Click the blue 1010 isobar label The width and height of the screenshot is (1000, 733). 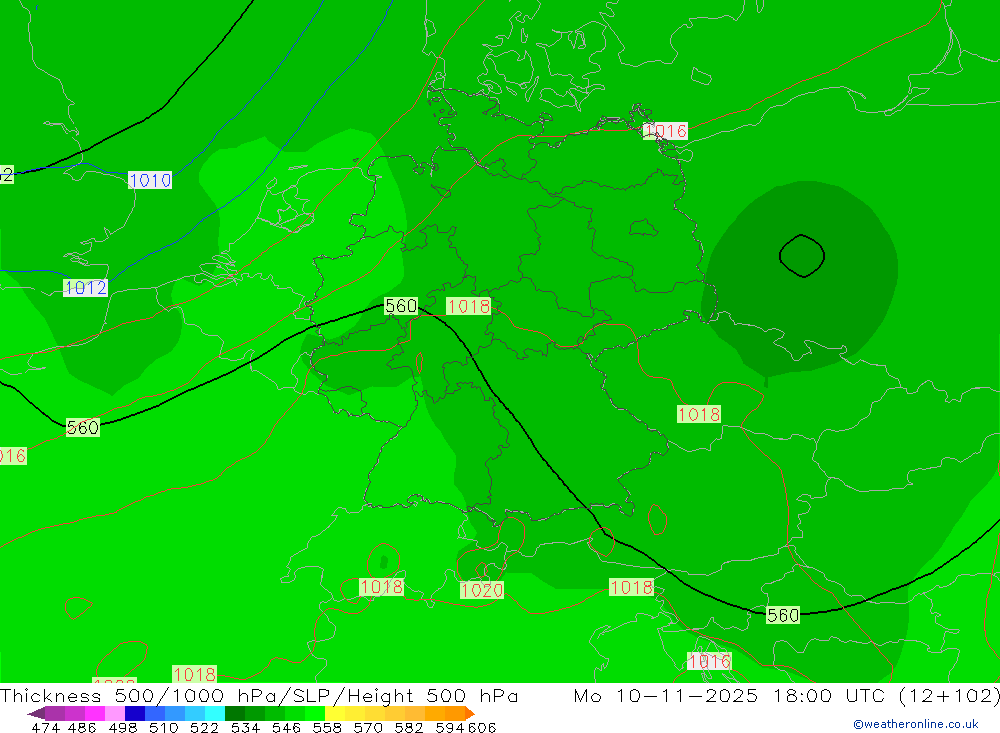[150, 181]
